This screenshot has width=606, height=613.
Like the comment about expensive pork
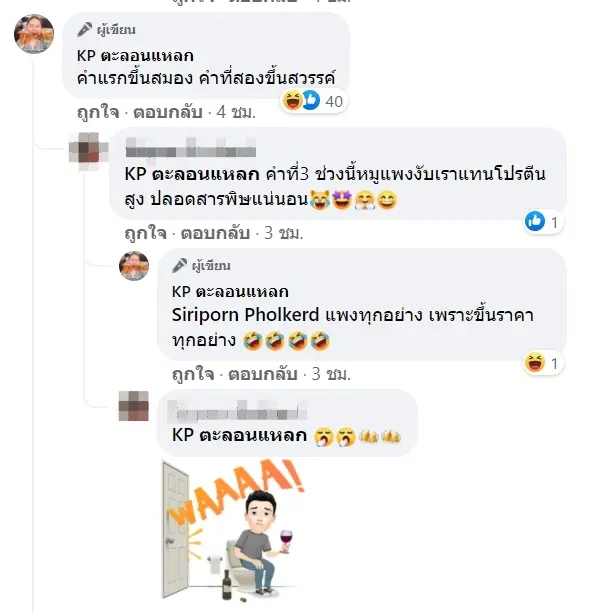click(145, 233)
